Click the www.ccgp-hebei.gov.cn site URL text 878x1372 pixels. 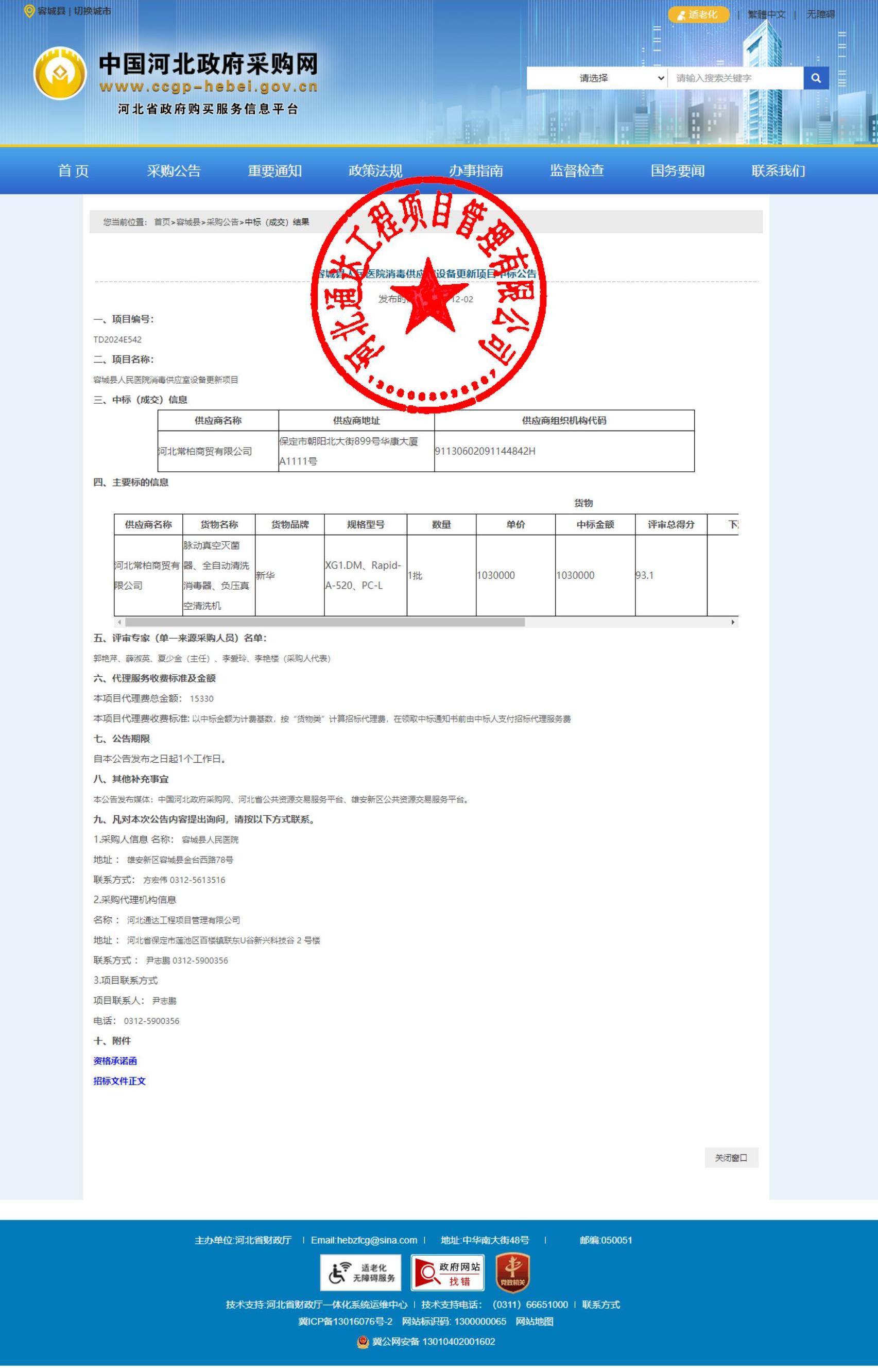point(209,87)
